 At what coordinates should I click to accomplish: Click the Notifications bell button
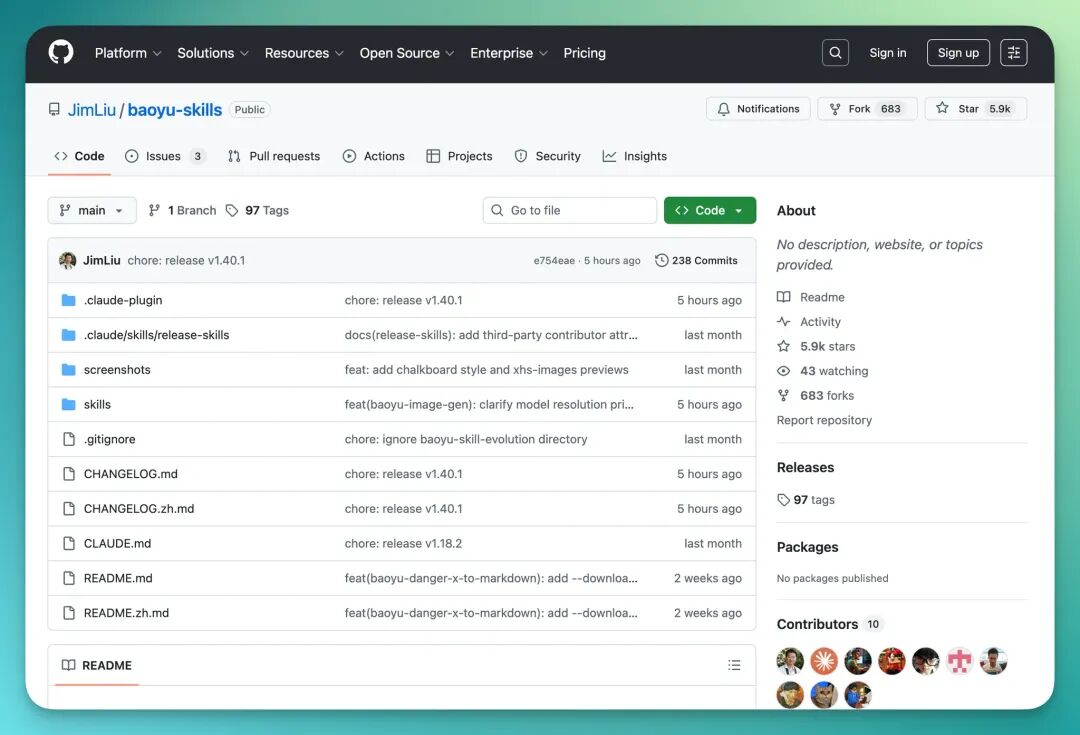click(758, 109)
